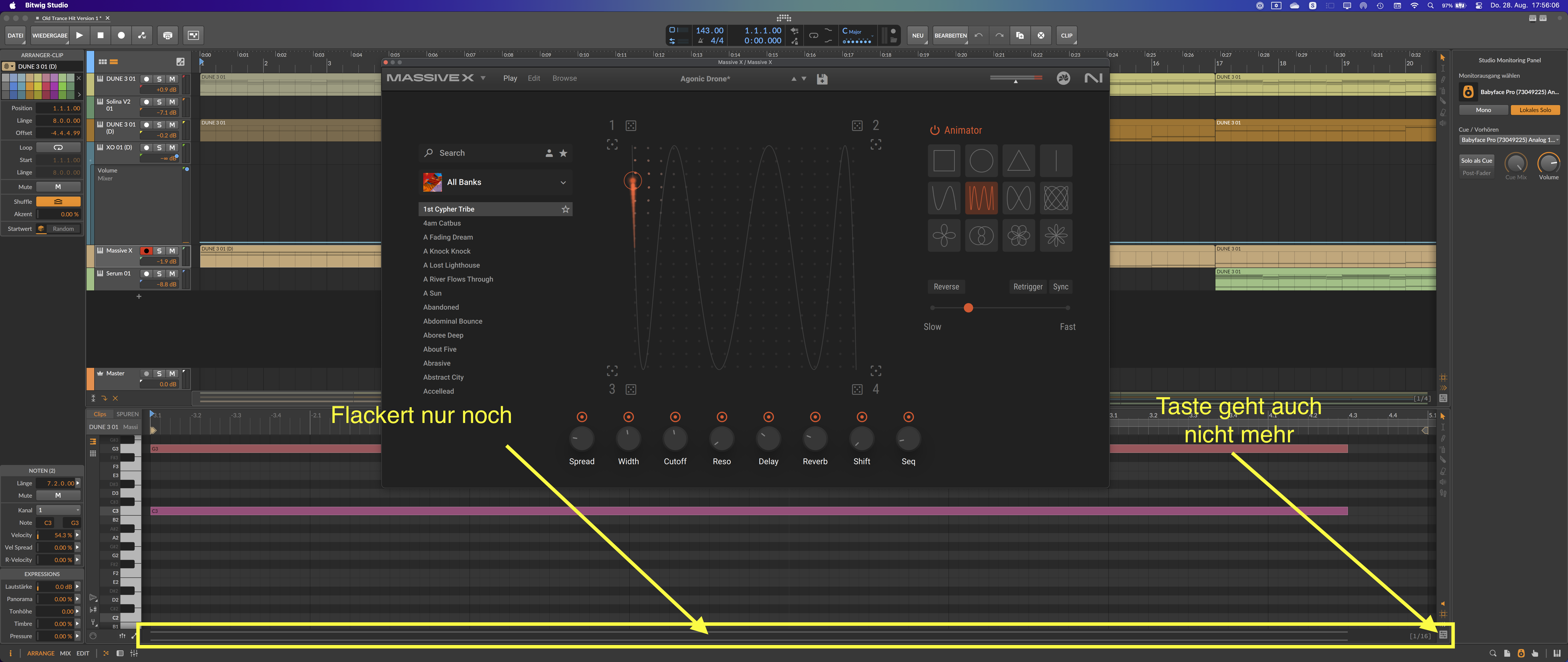Arm the global Record button
1568x662 pixels.
(121, 35)
